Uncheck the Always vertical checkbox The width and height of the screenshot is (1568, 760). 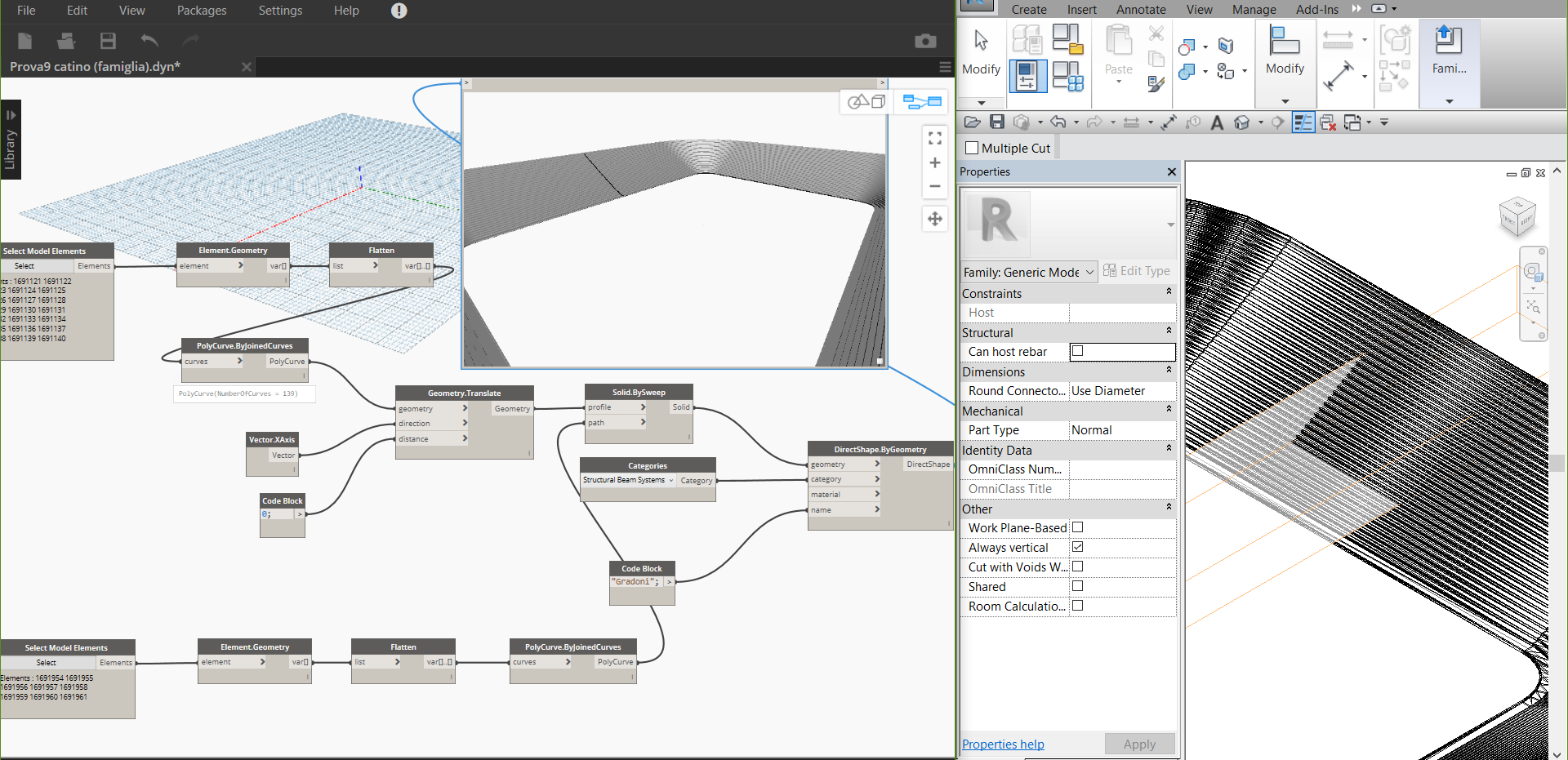(1077, 547)
